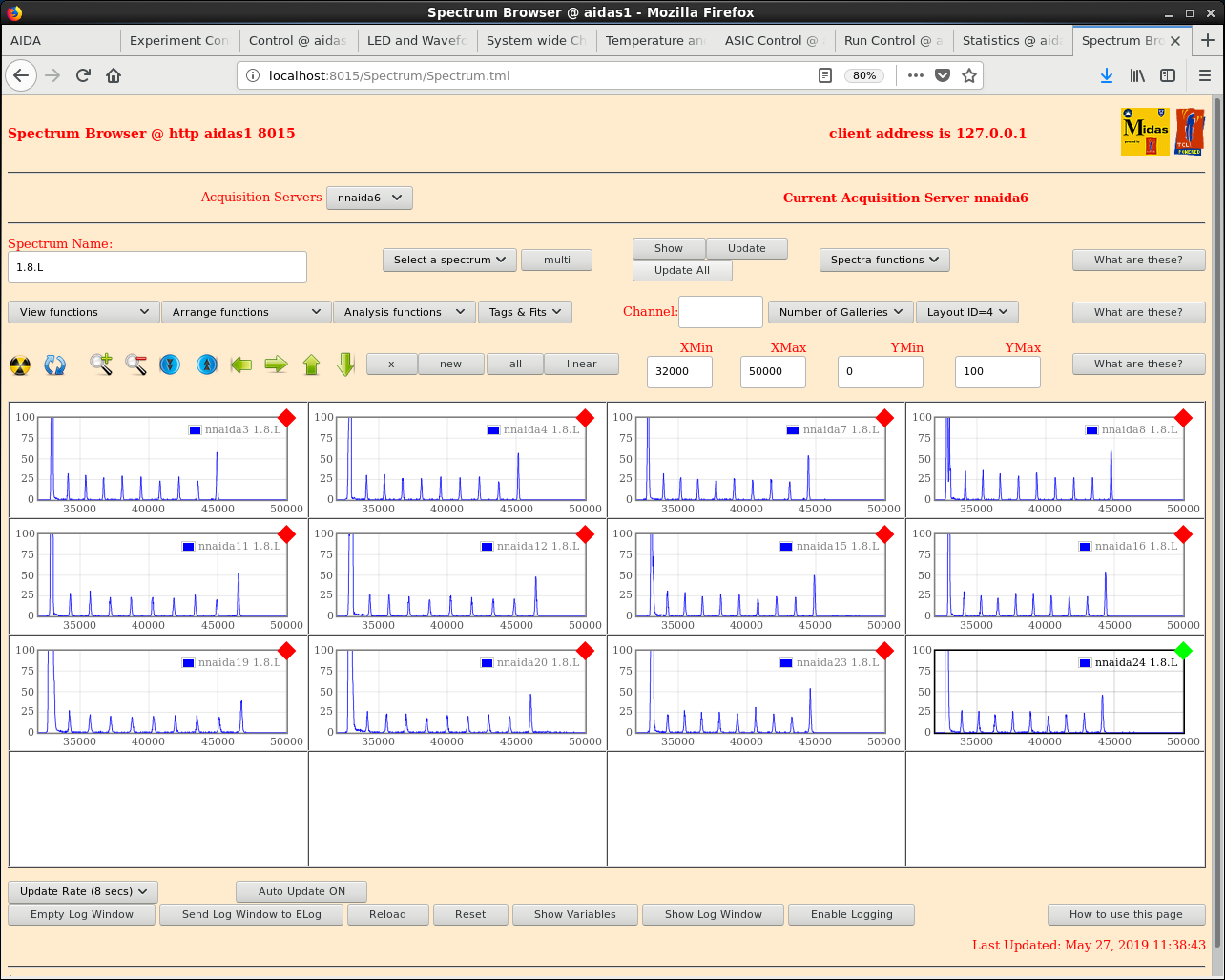
Task: Click the Pocket save icon in the address bar
Action: tap(943, 75)
